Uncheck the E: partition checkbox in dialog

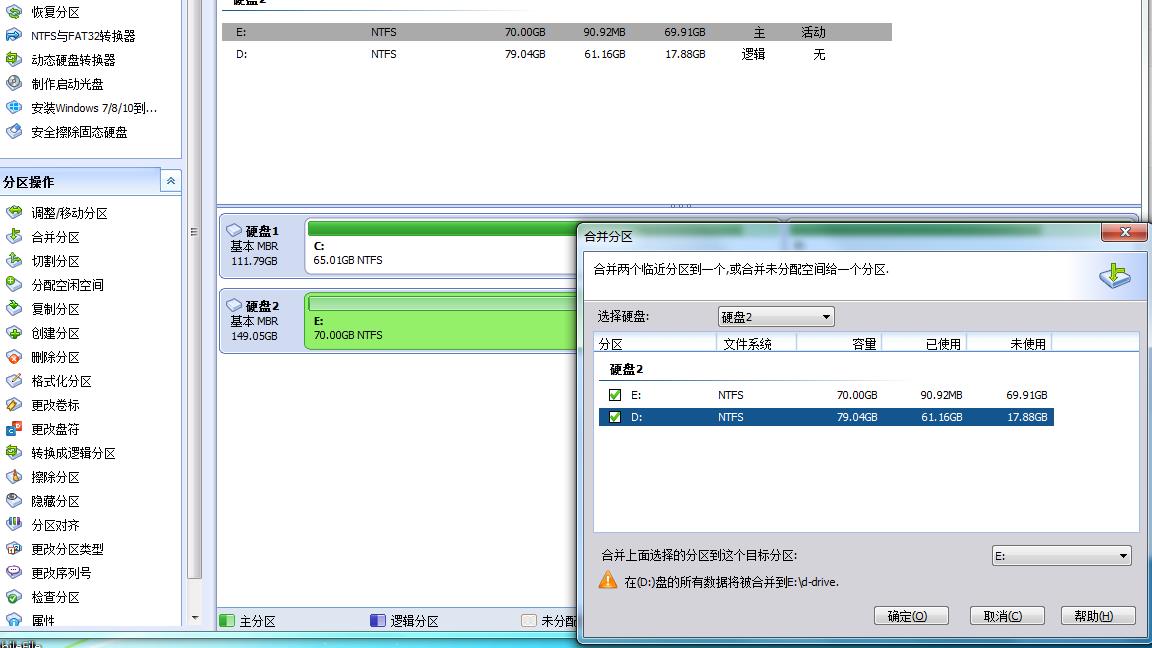[x=615, y=395]
